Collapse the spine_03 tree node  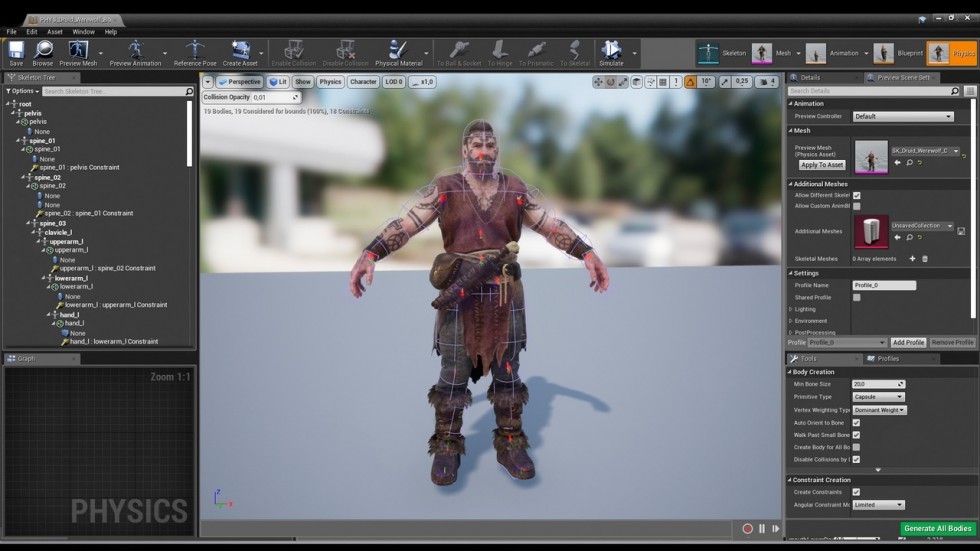[x=29, y=223]
